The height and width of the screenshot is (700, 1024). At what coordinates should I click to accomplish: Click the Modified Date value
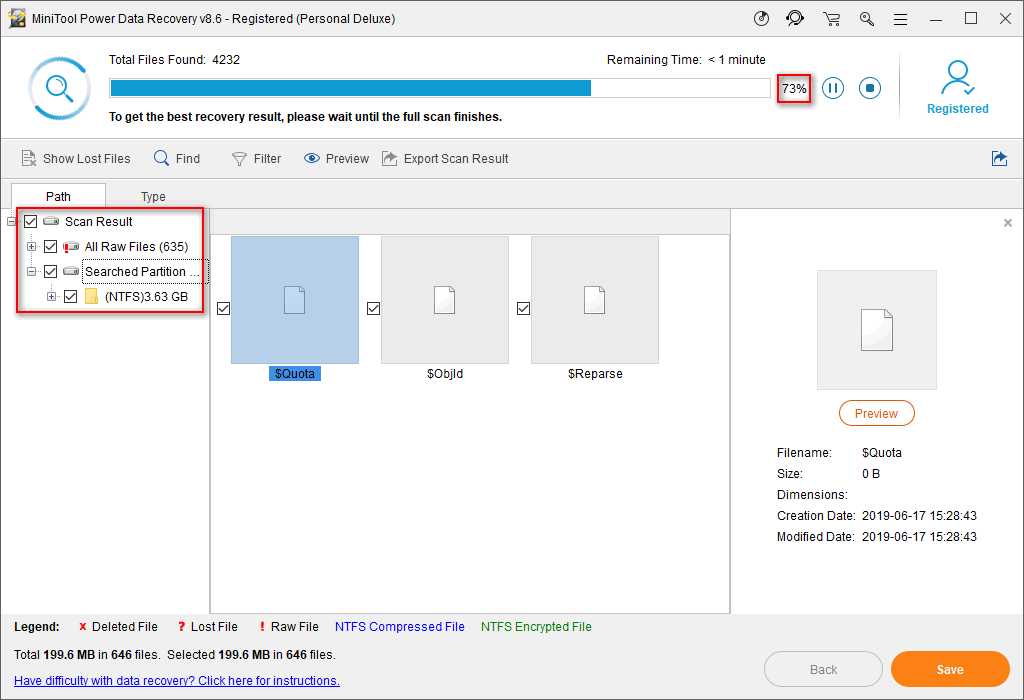(919, 537)
